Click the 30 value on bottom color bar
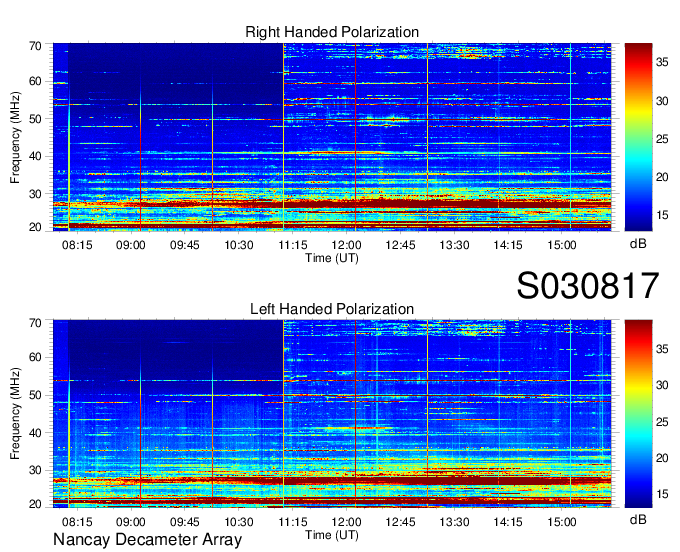The height and width of the screenshot is (552, 680). coord(662,385)
